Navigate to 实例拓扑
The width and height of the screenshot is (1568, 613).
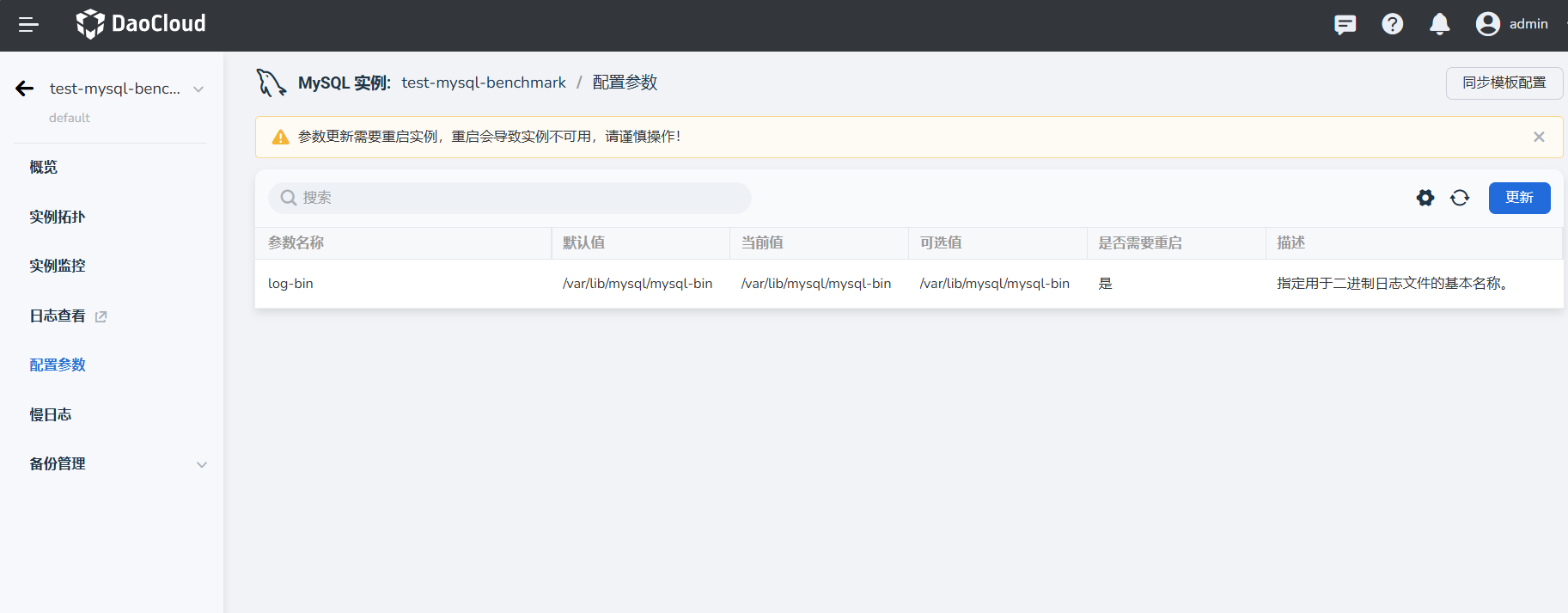[58, 217]
